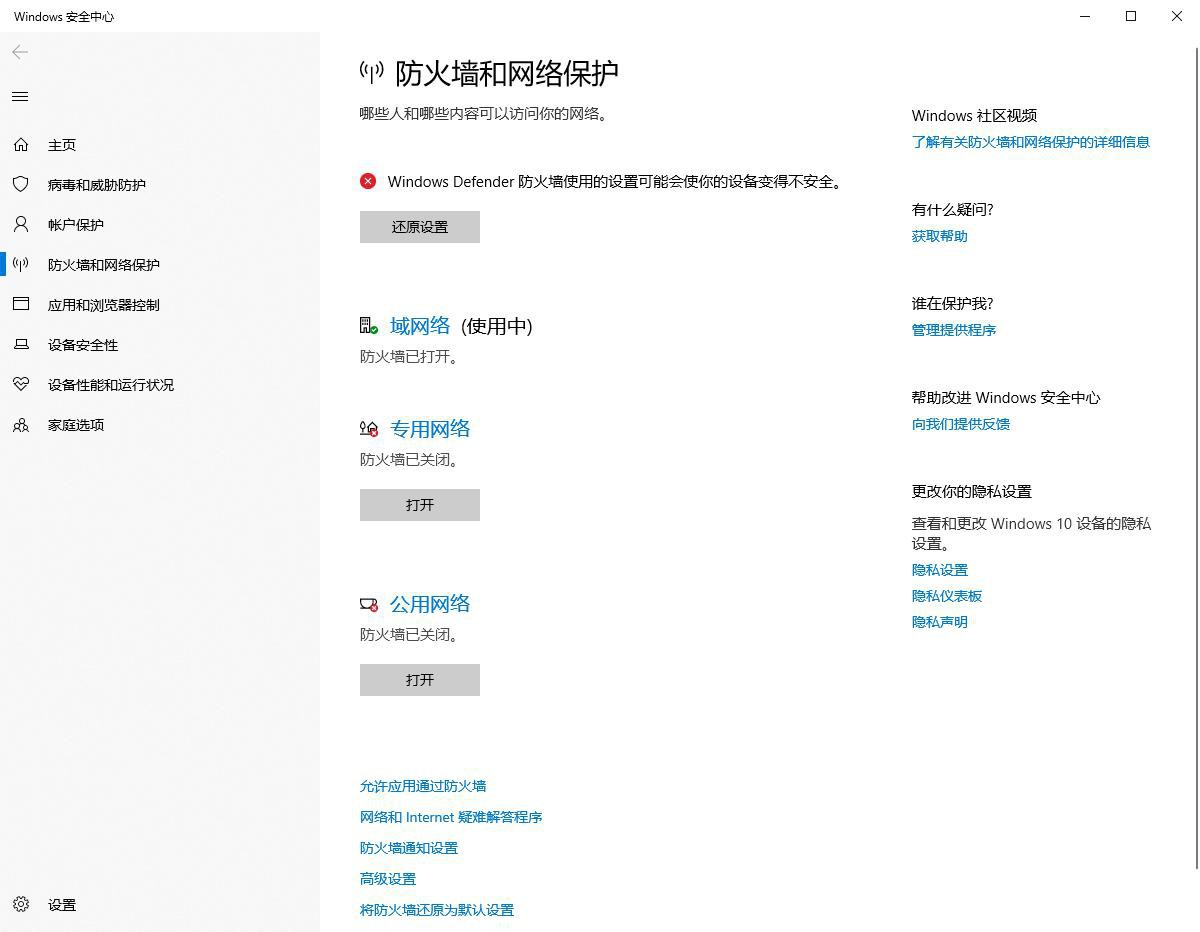Open the 隐私设置 link

940,570
